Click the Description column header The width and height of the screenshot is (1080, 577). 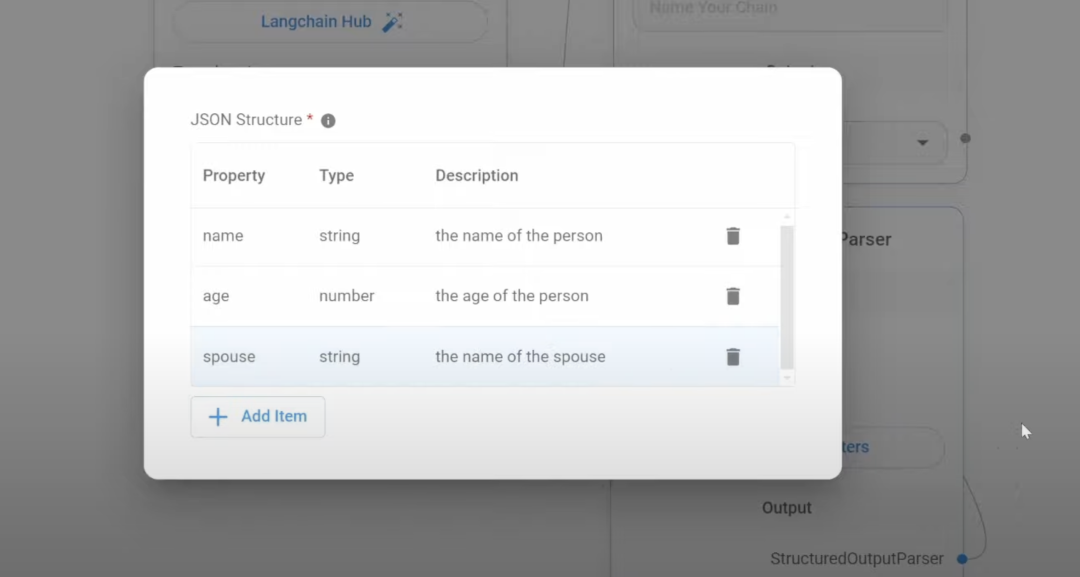[477, 176]
